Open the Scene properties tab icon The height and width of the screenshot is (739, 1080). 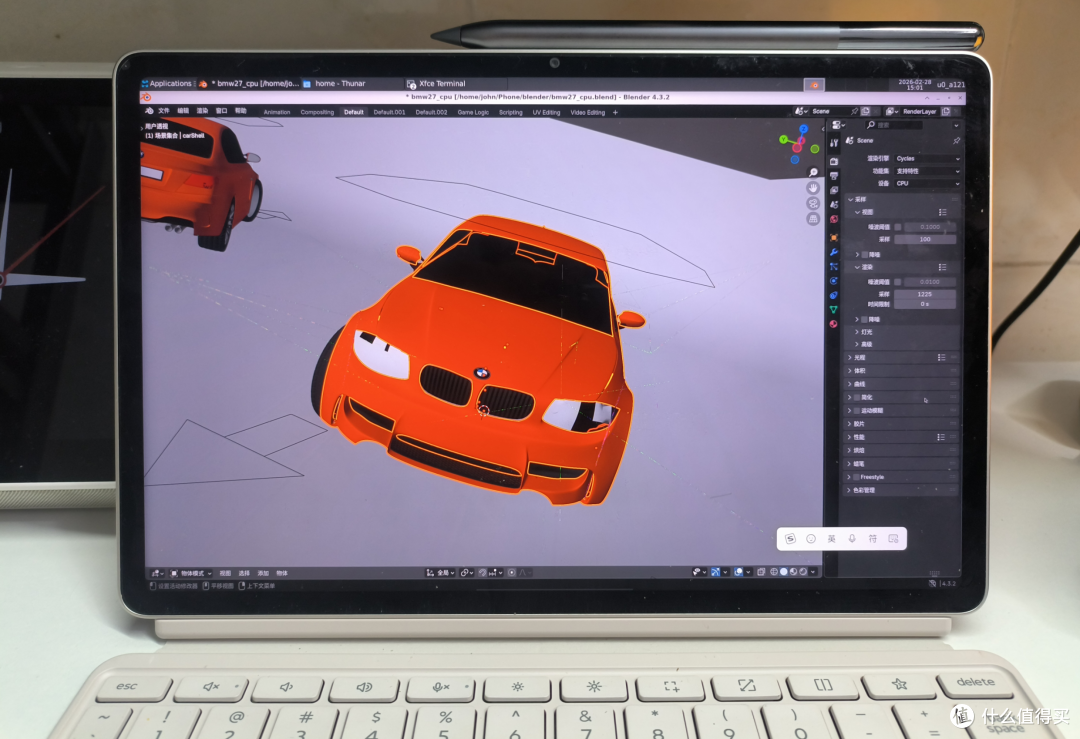tap(834, 205)
